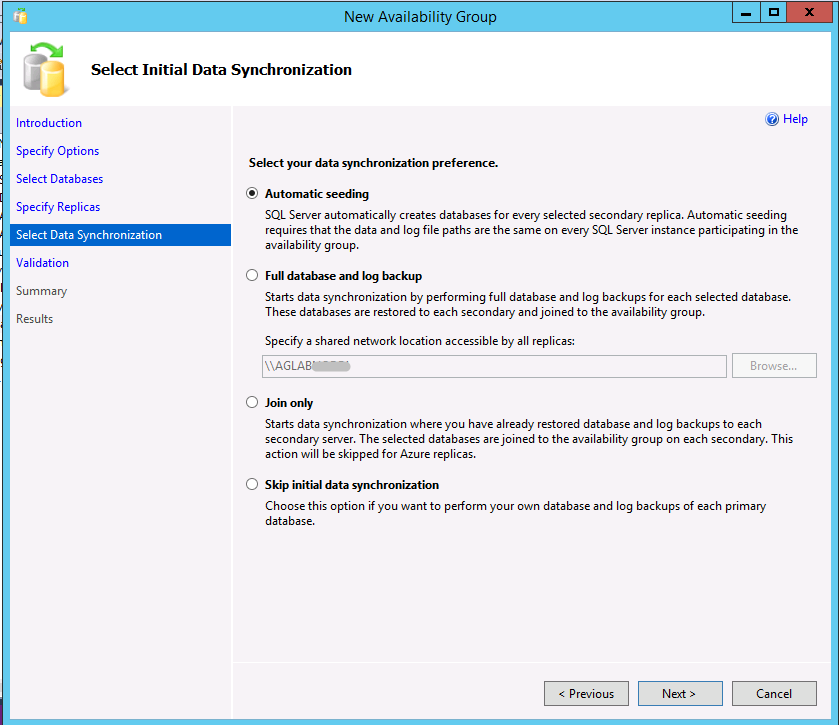The height and width of the screenshot is (725, 839).
Task: Minimize the New Availability Group window
Action: [x=744, y=12]
